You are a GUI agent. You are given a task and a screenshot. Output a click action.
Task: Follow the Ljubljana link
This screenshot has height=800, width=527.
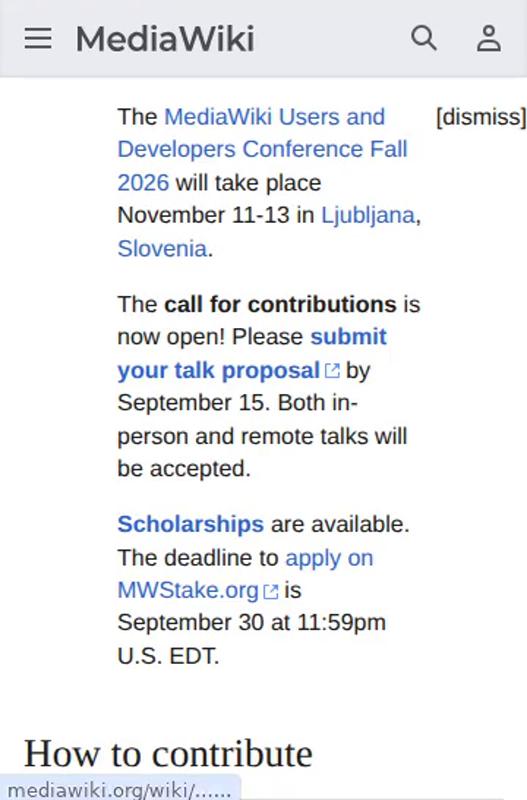[x=368, y=216]
